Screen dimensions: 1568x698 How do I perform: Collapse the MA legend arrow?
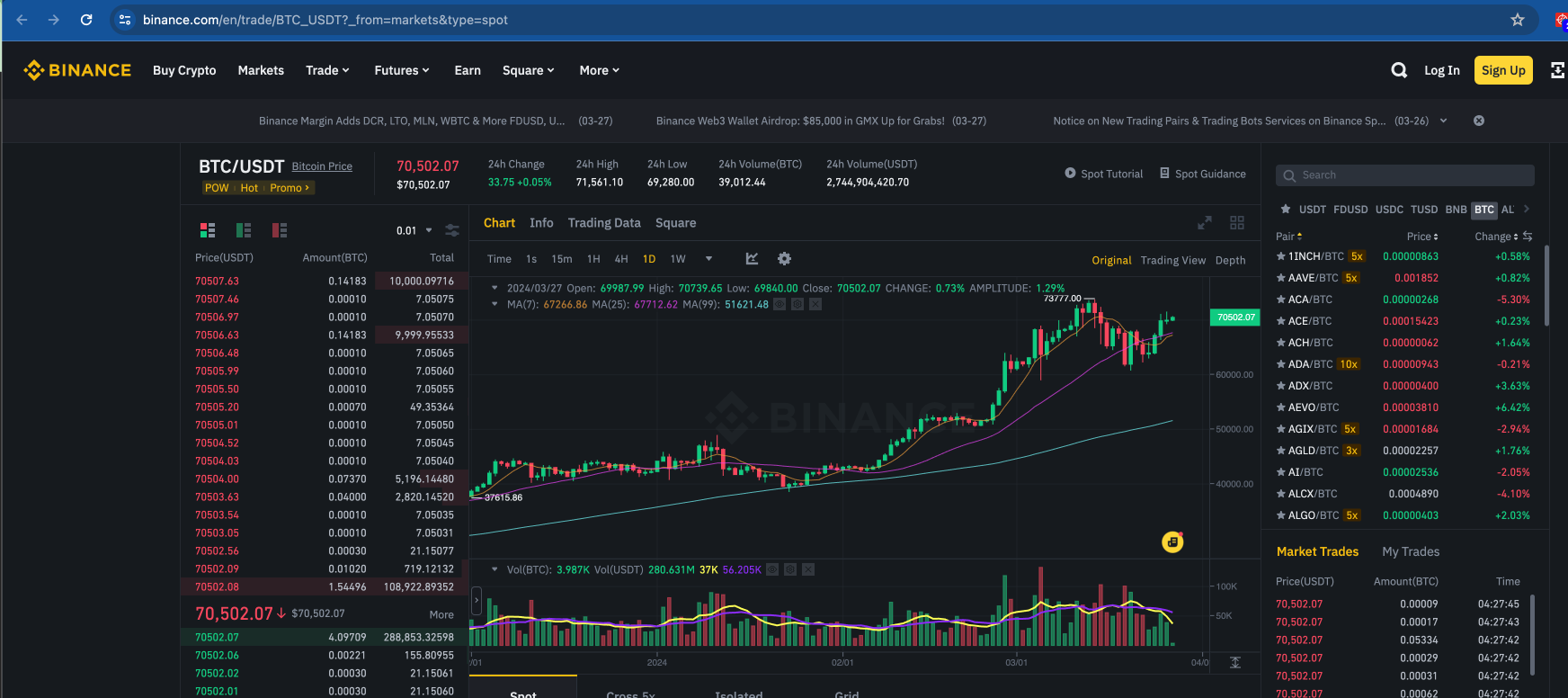click(494, 304)
